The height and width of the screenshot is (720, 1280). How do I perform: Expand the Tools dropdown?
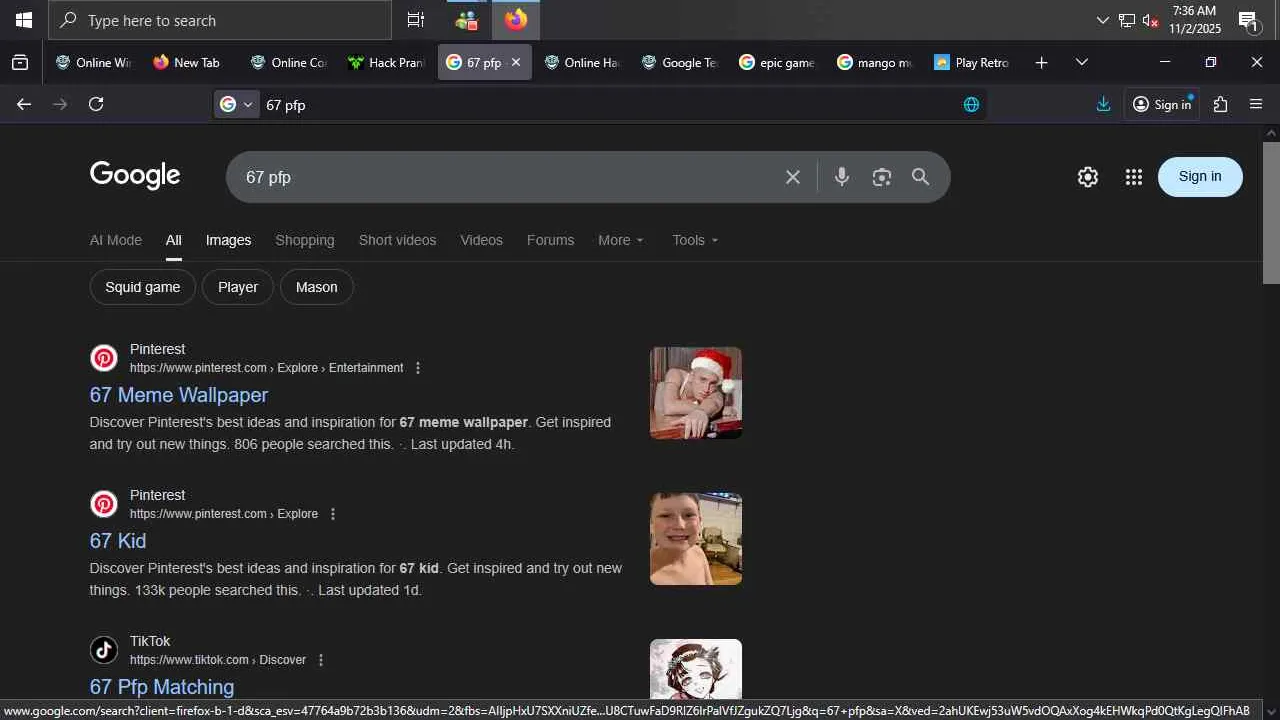coord(695,240)
